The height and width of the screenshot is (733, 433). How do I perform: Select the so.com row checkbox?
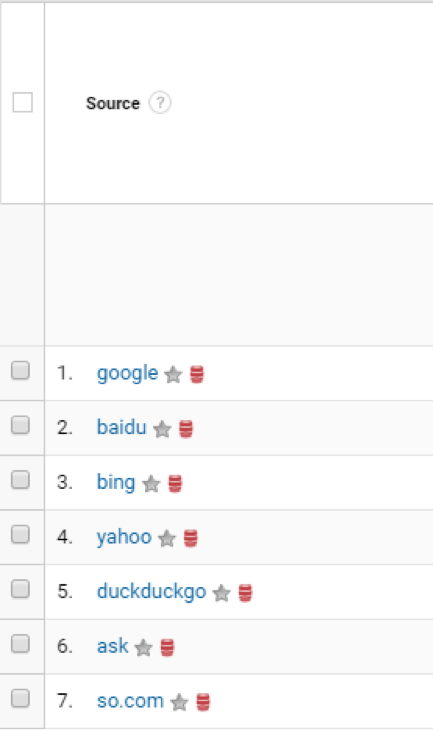click(21, 698)
